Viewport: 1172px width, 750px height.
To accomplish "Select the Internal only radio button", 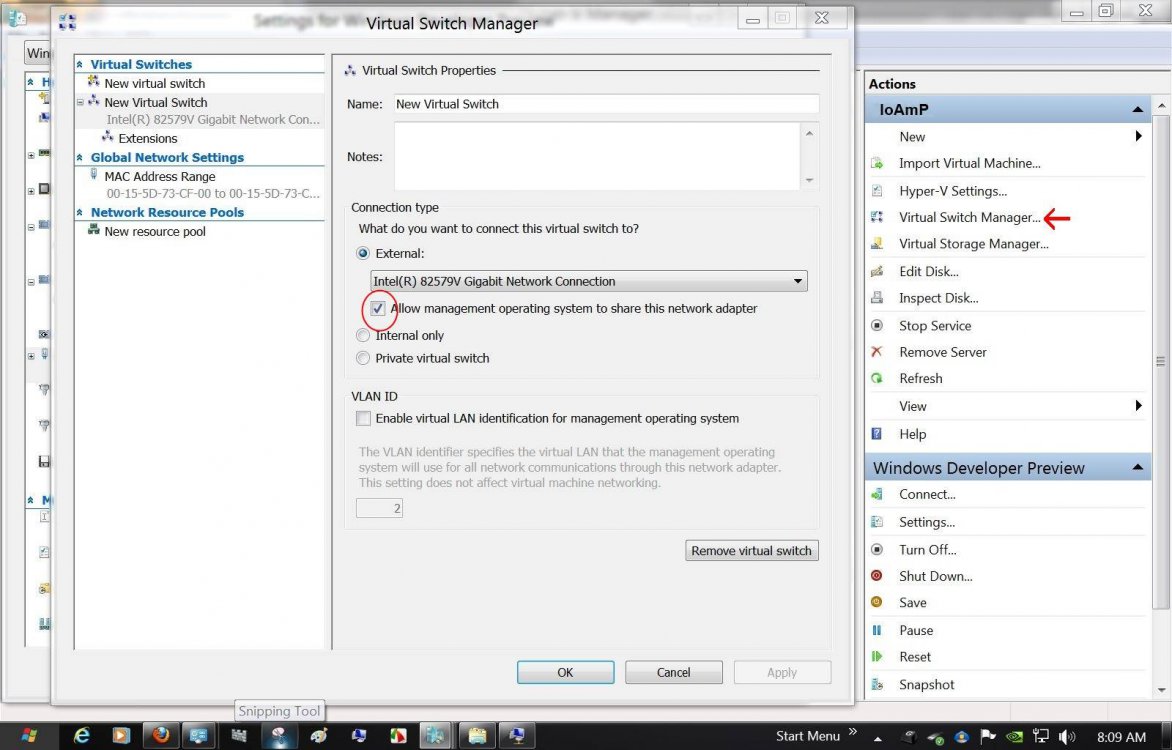I will [x=363, y=336].
